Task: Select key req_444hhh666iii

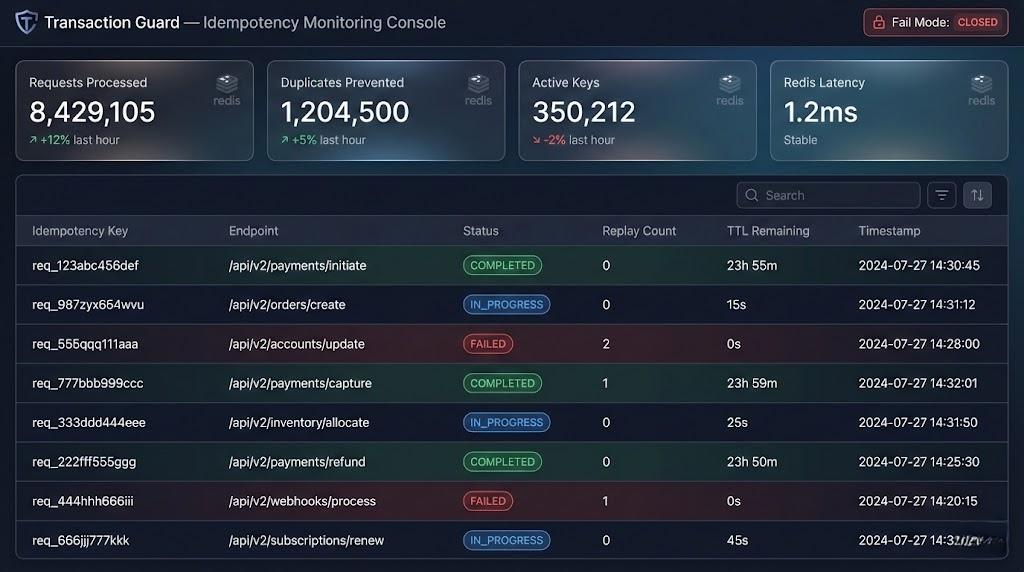Action: point(82,501)
